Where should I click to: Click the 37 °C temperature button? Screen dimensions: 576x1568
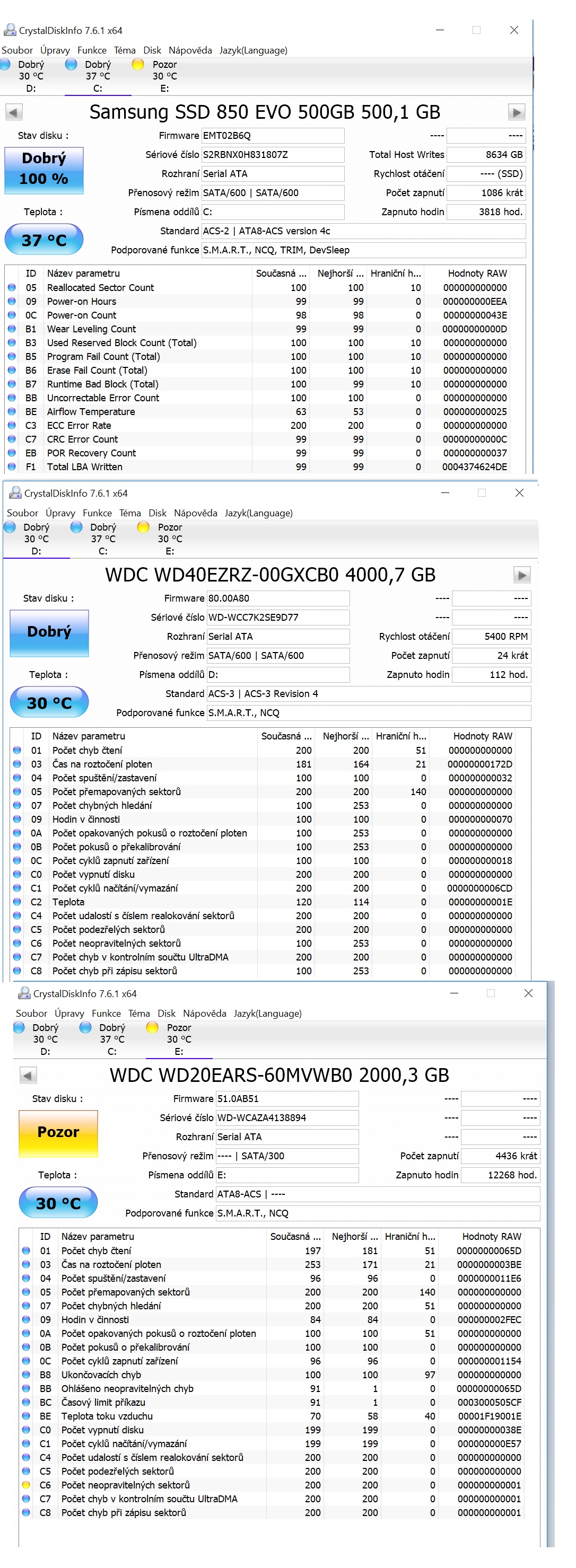(44, 240)
